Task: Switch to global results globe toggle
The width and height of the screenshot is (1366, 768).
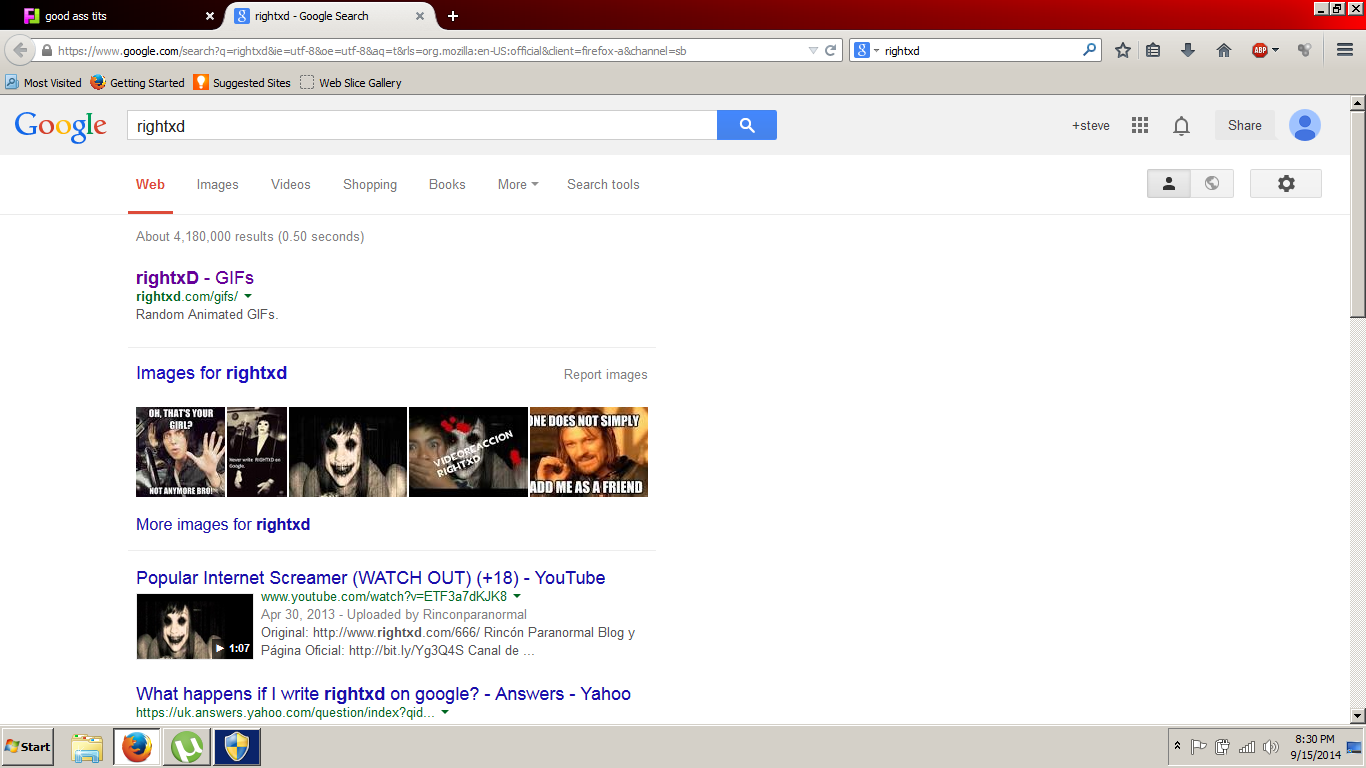Action: pos(1212,184)
